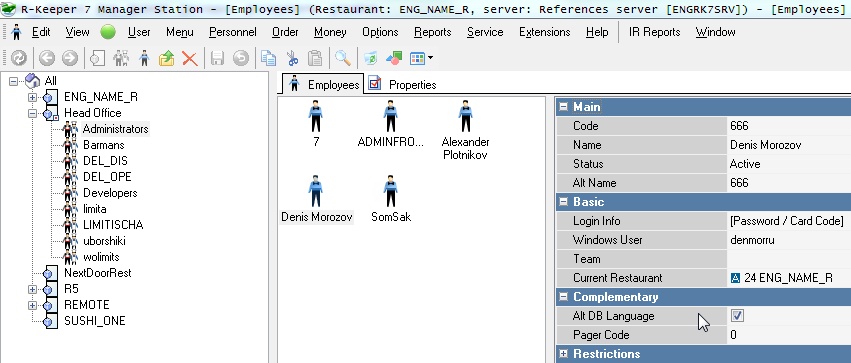The image size is (851, 363).
Task: Open the Extensions menu
Action: (544, 32)
